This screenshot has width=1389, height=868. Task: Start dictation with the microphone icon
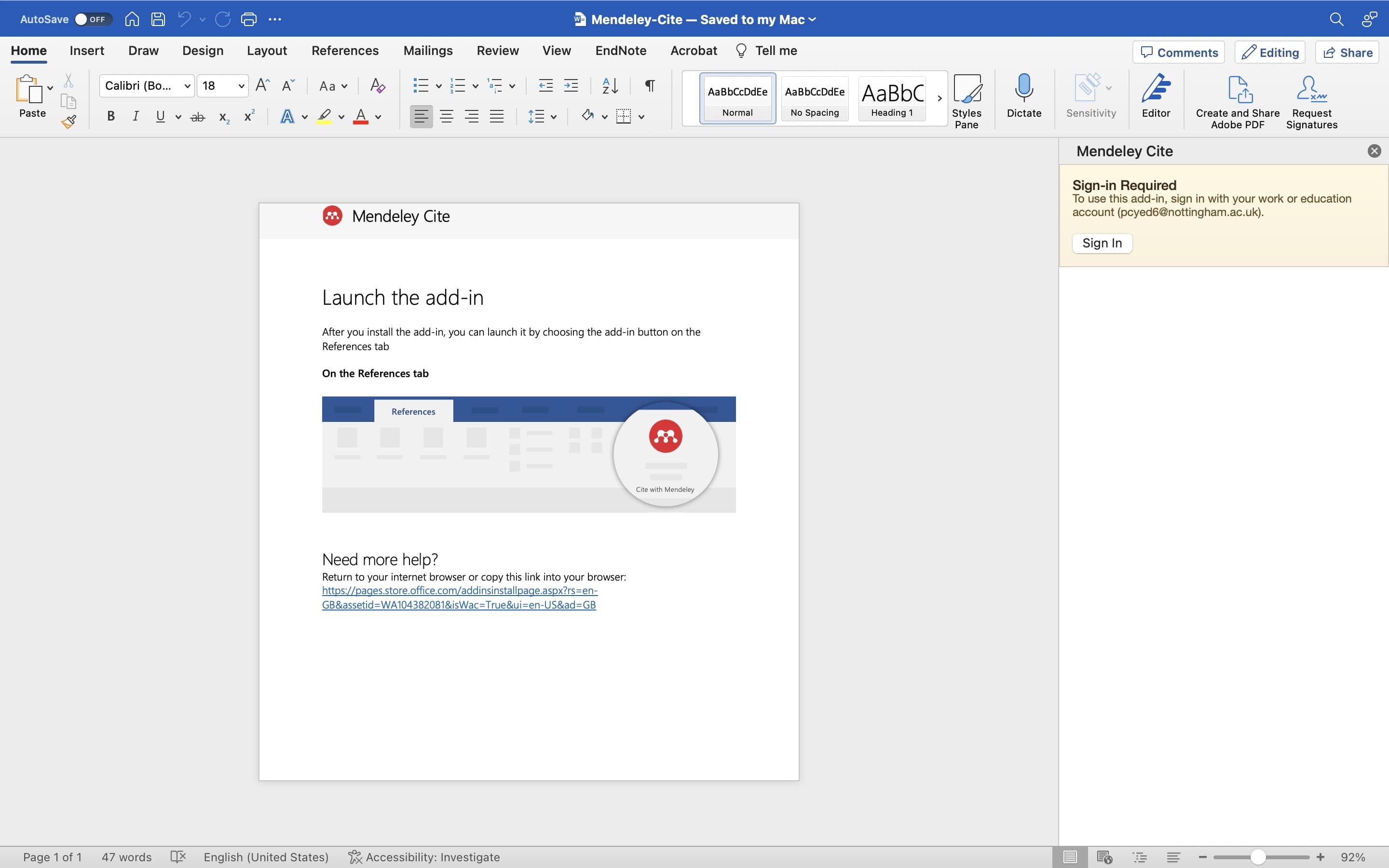pos(1024,95)
